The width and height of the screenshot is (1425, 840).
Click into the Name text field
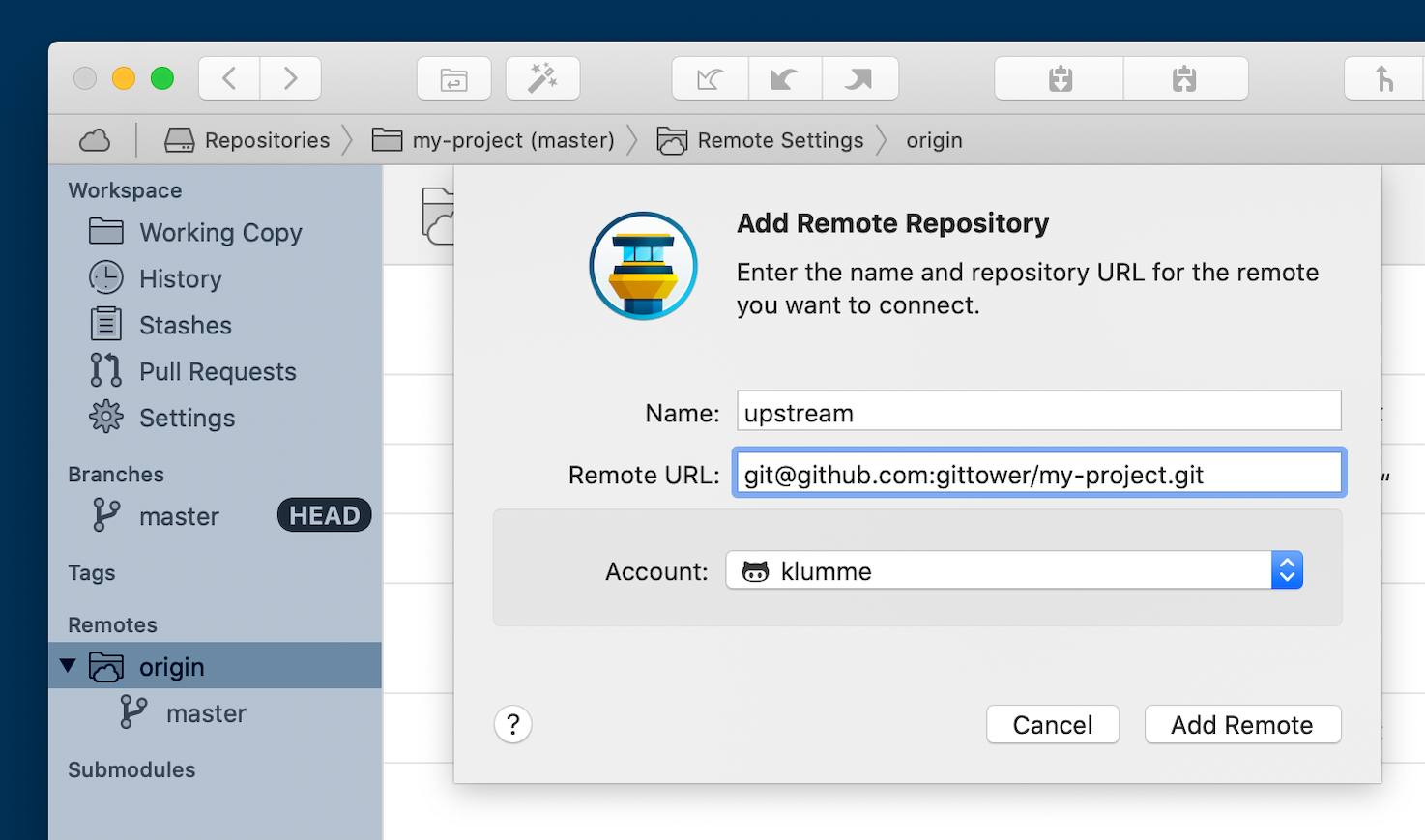pos(1037,412)
